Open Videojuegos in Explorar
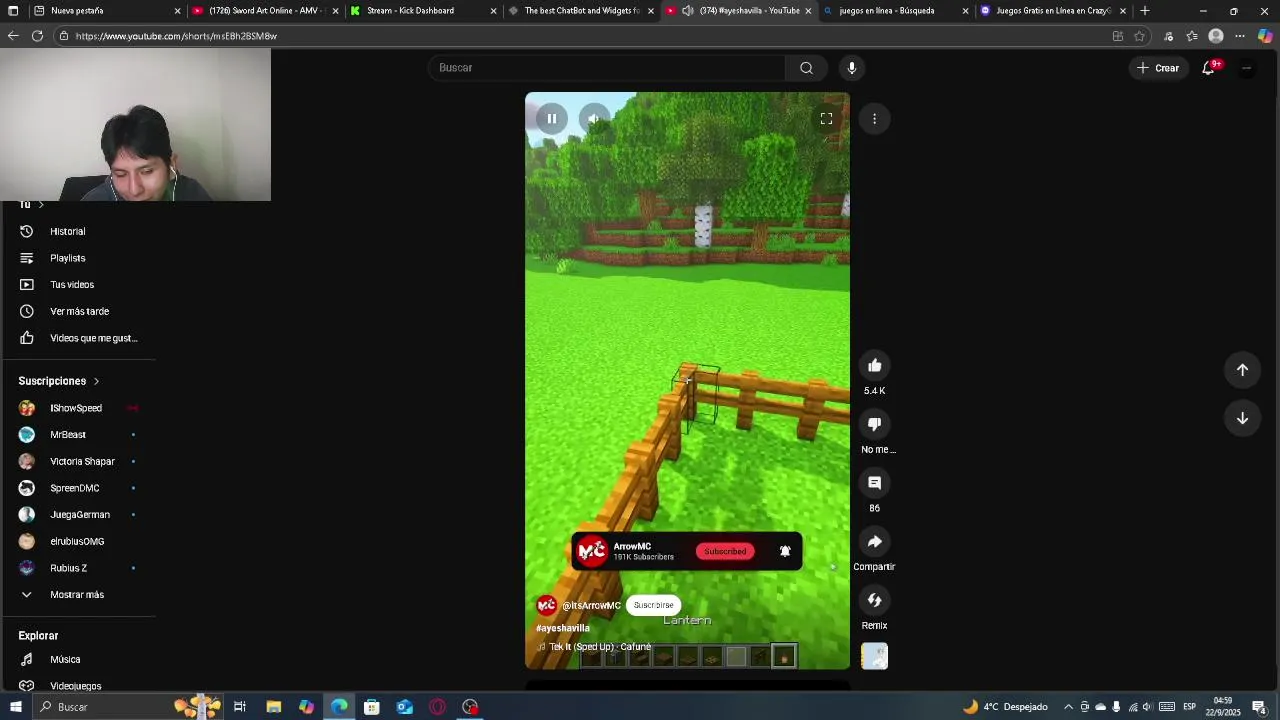This screenshot has width=1280, height=720. (78, 686)
